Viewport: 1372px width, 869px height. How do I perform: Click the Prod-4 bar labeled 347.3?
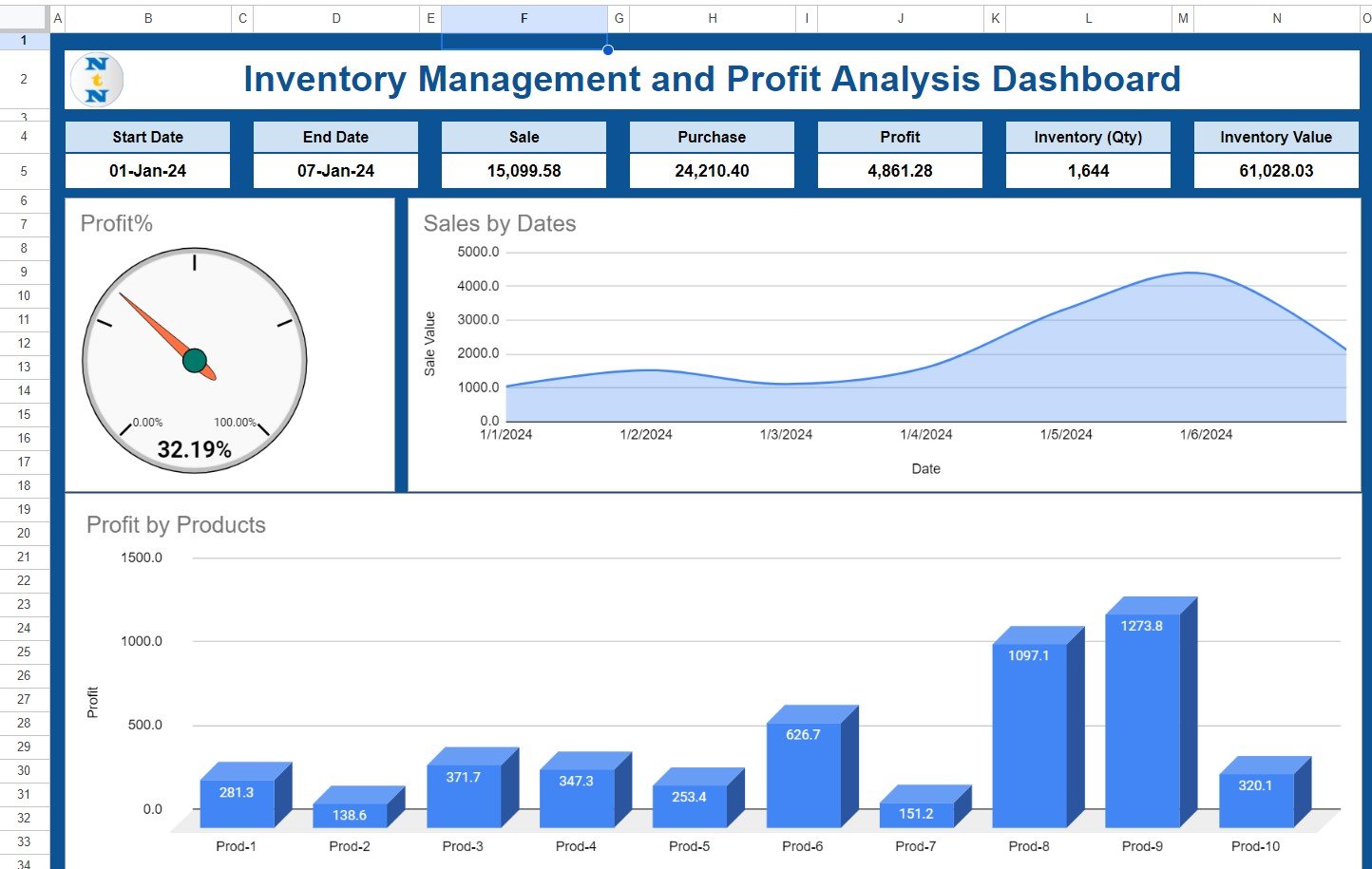coord(577,798)
